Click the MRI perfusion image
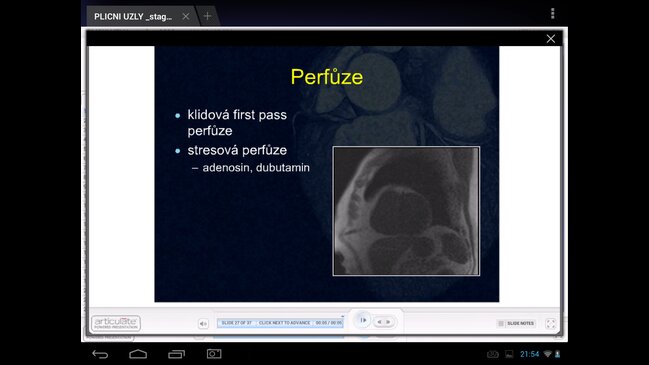The width and height of the screenshot is (649, 365). pyautogui.click(x=406, y=211)
